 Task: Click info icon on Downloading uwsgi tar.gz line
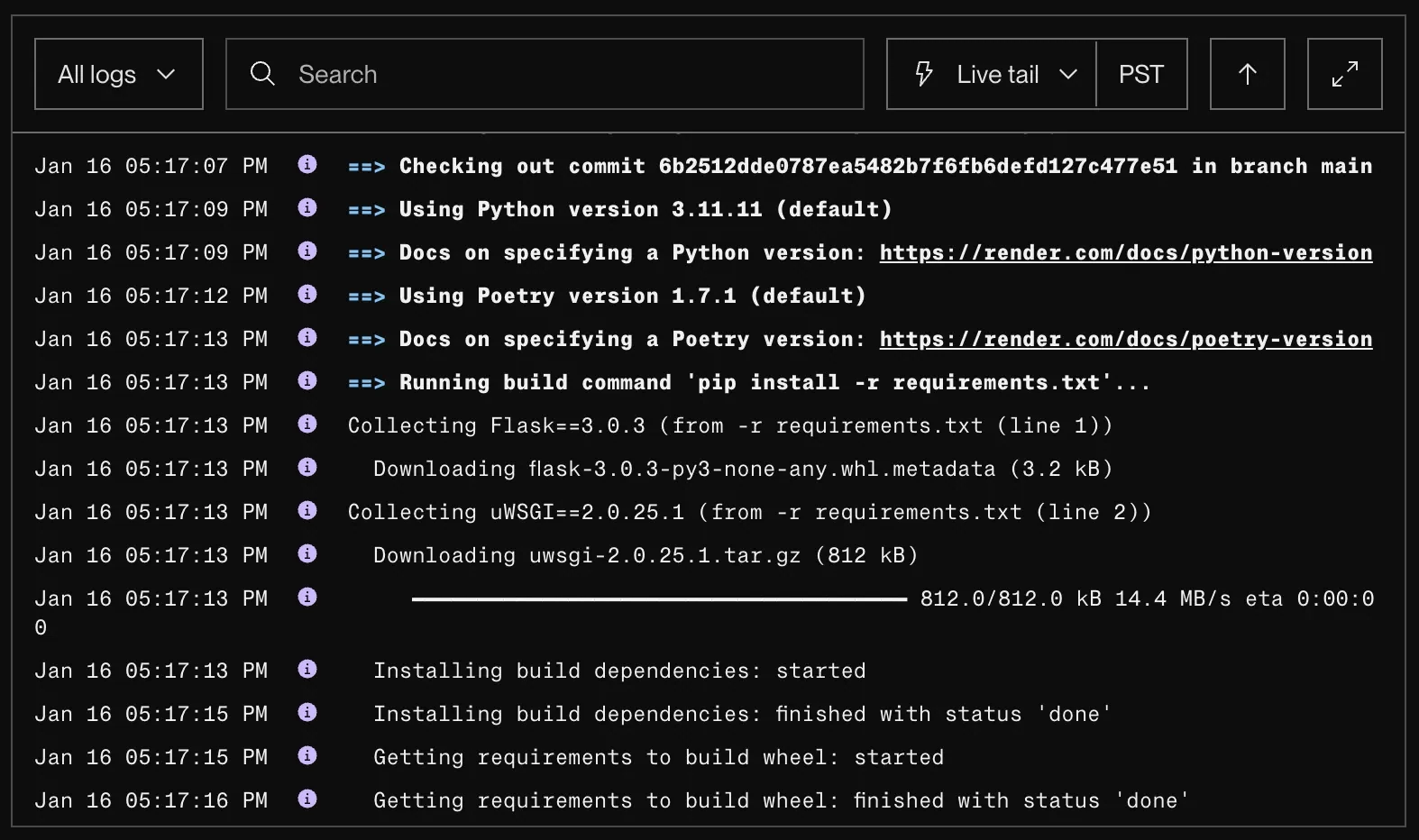click(307, 553)
